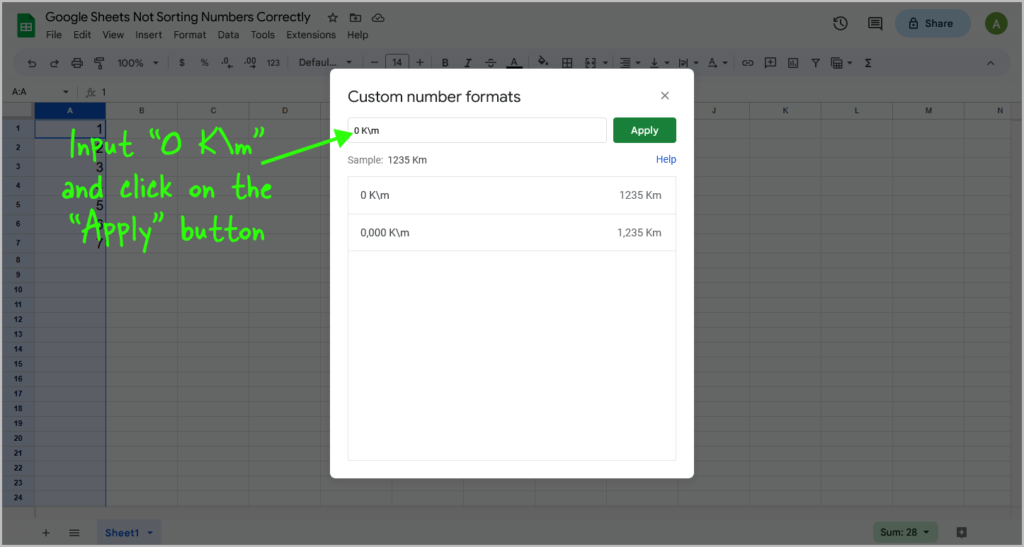
Task: Open the Insert menu
Action: click(148, 35)
